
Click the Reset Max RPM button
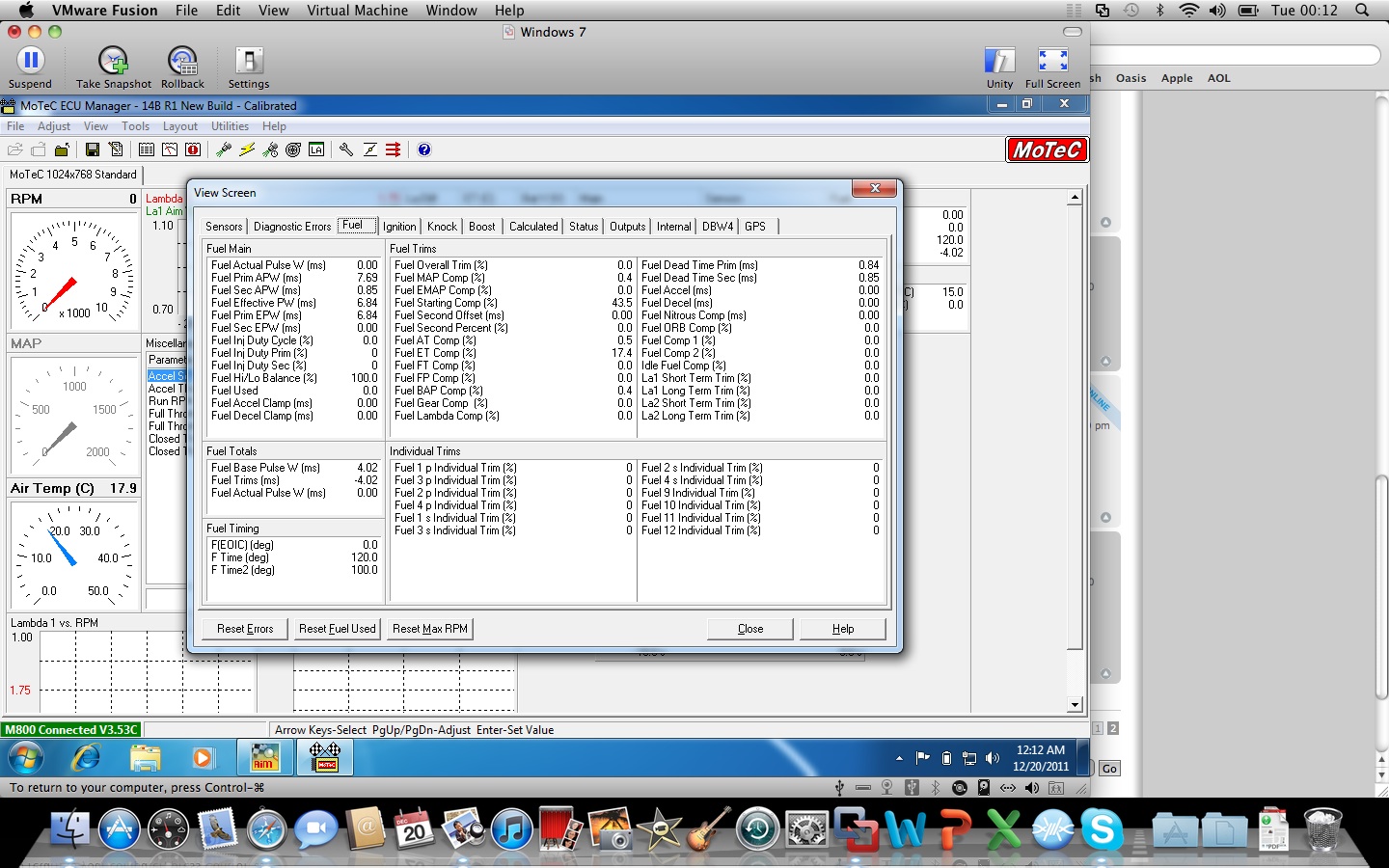click(429, 629)
